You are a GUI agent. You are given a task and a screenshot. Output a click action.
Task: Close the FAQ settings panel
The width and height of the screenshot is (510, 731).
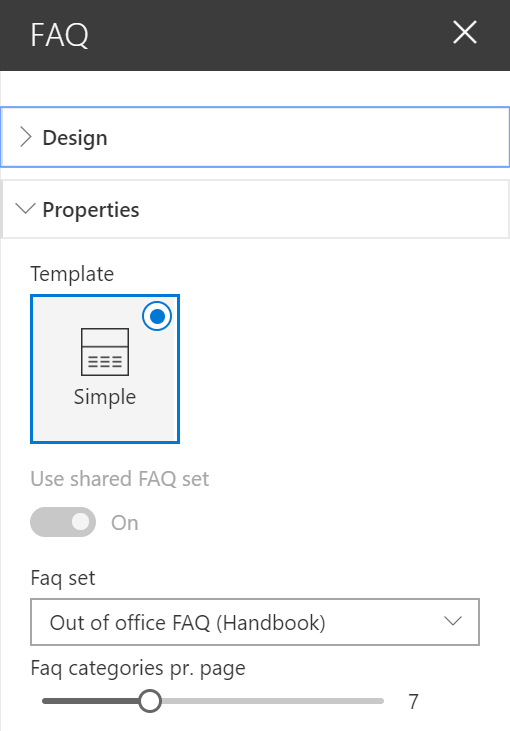465,33
